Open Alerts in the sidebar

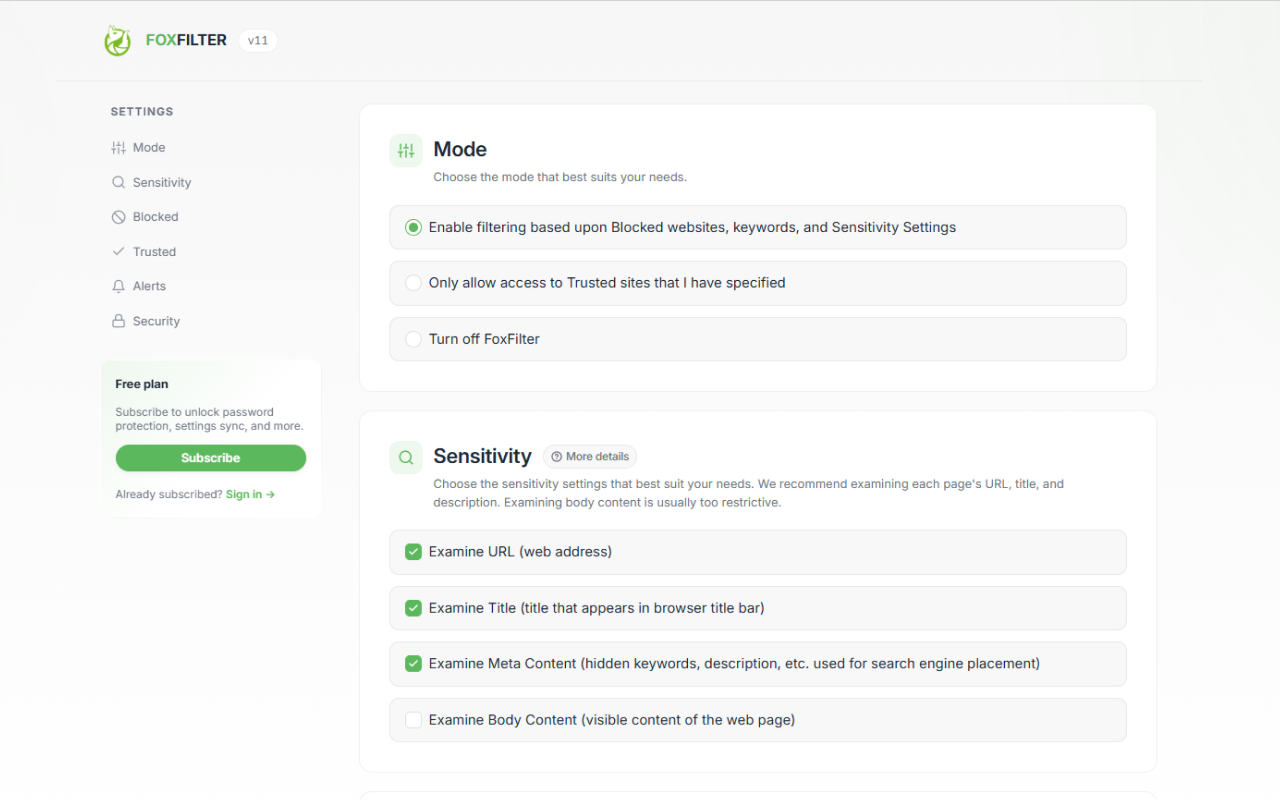click(139, 286)
